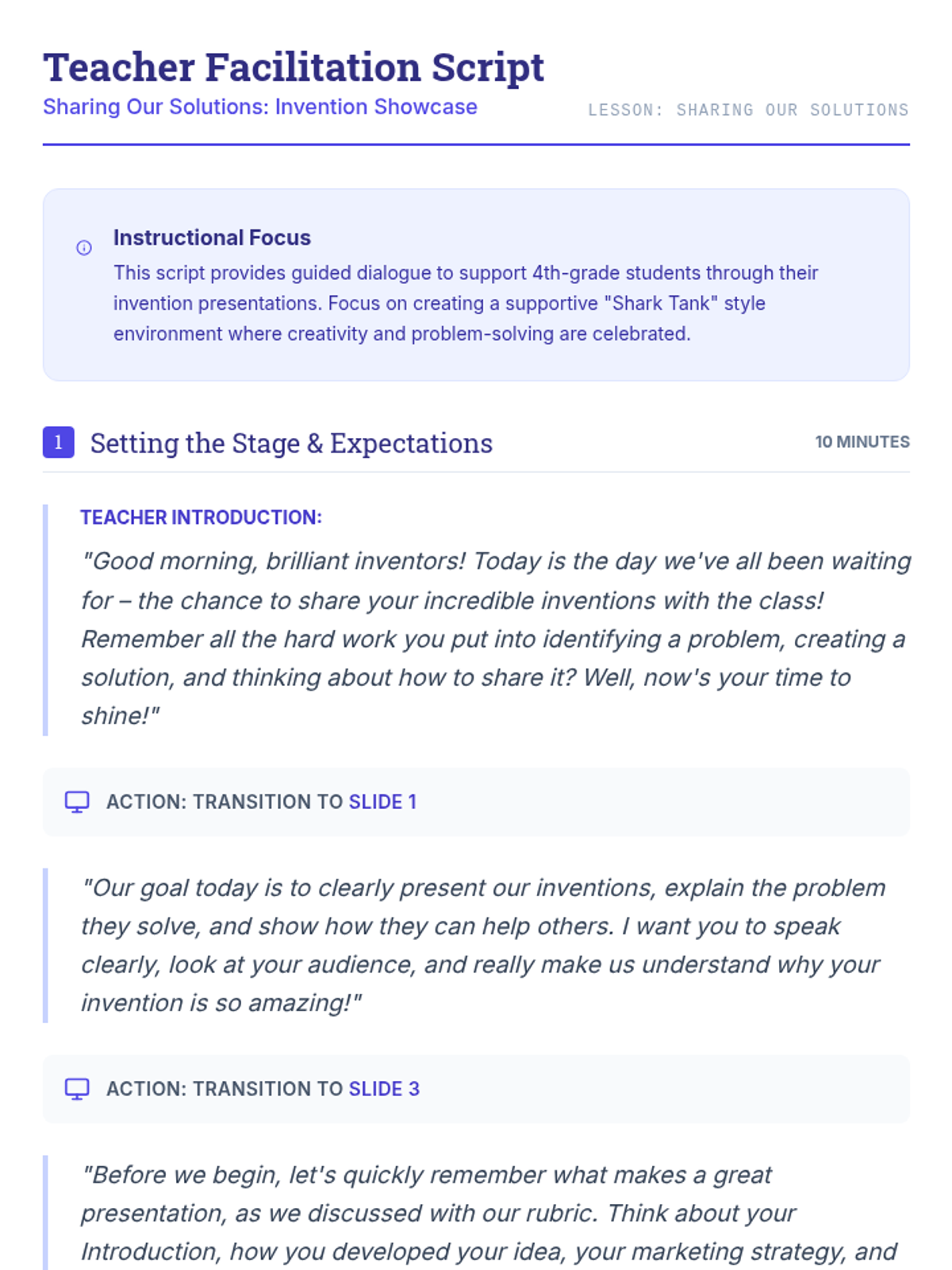Click the Instructional Focus heading

212,237
